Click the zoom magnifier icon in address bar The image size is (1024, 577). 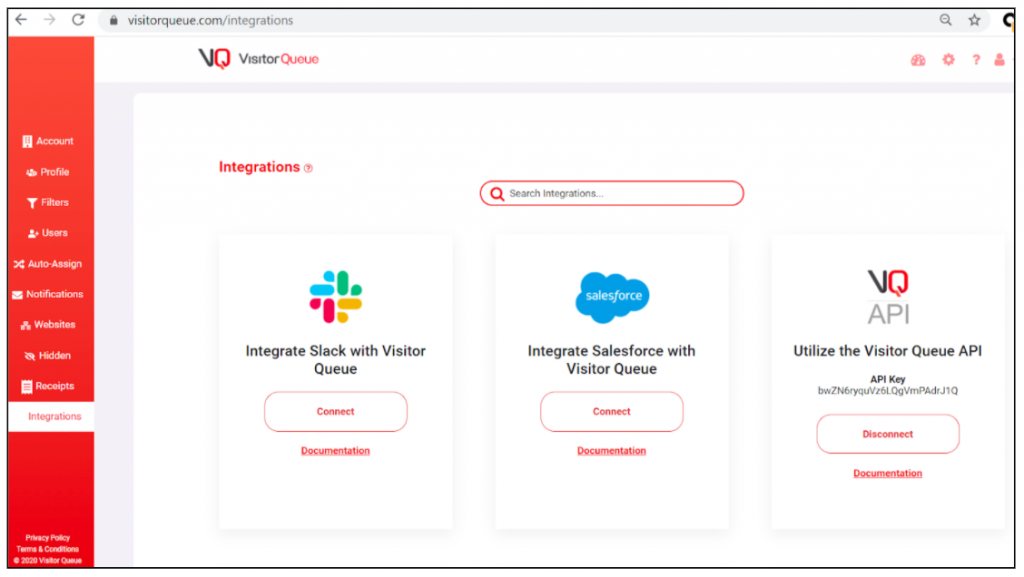coord(945,20)
